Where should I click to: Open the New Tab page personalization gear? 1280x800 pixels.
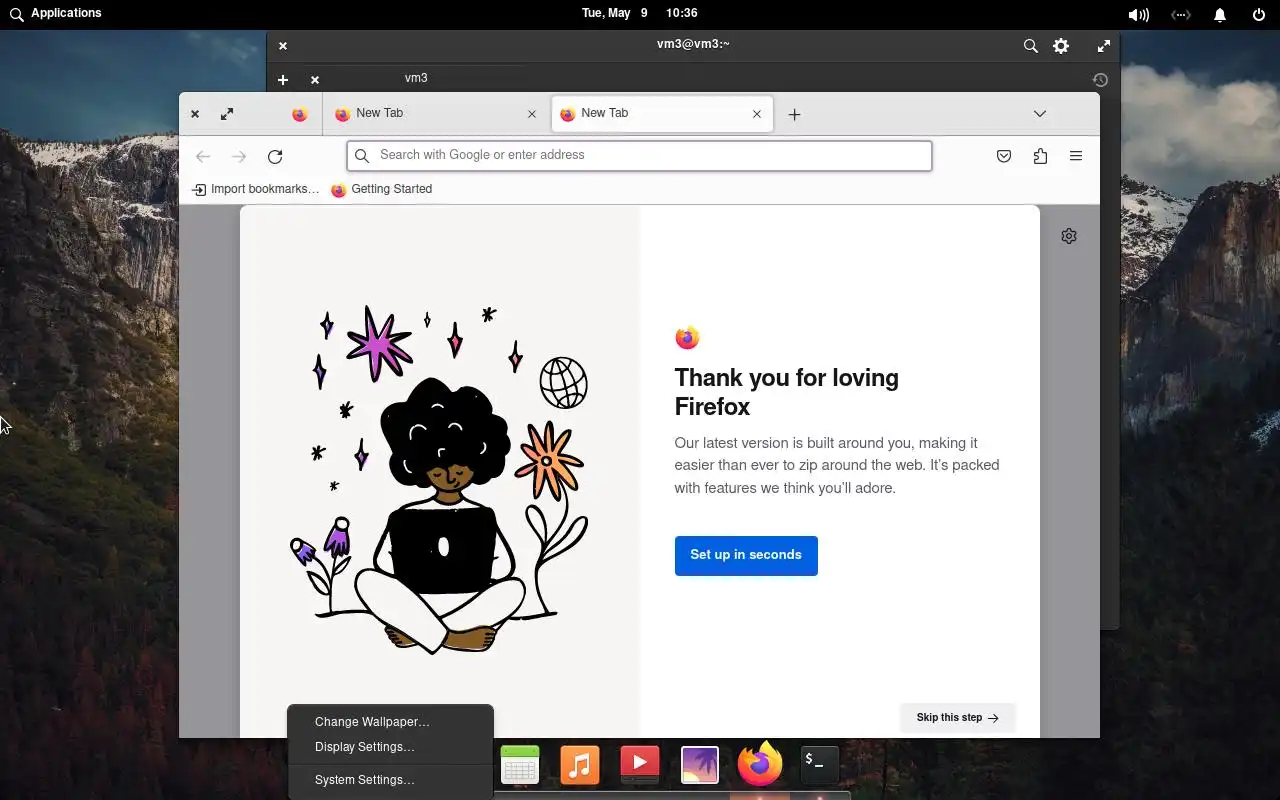[1069, 236]
